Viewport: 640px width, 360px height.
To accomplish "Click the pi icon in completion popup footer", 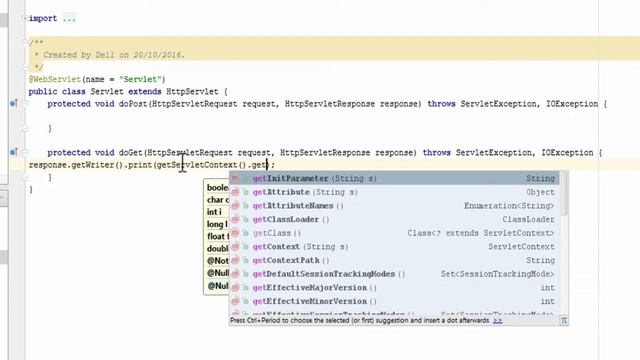I will pyautogui.click(x=564, y=320).
